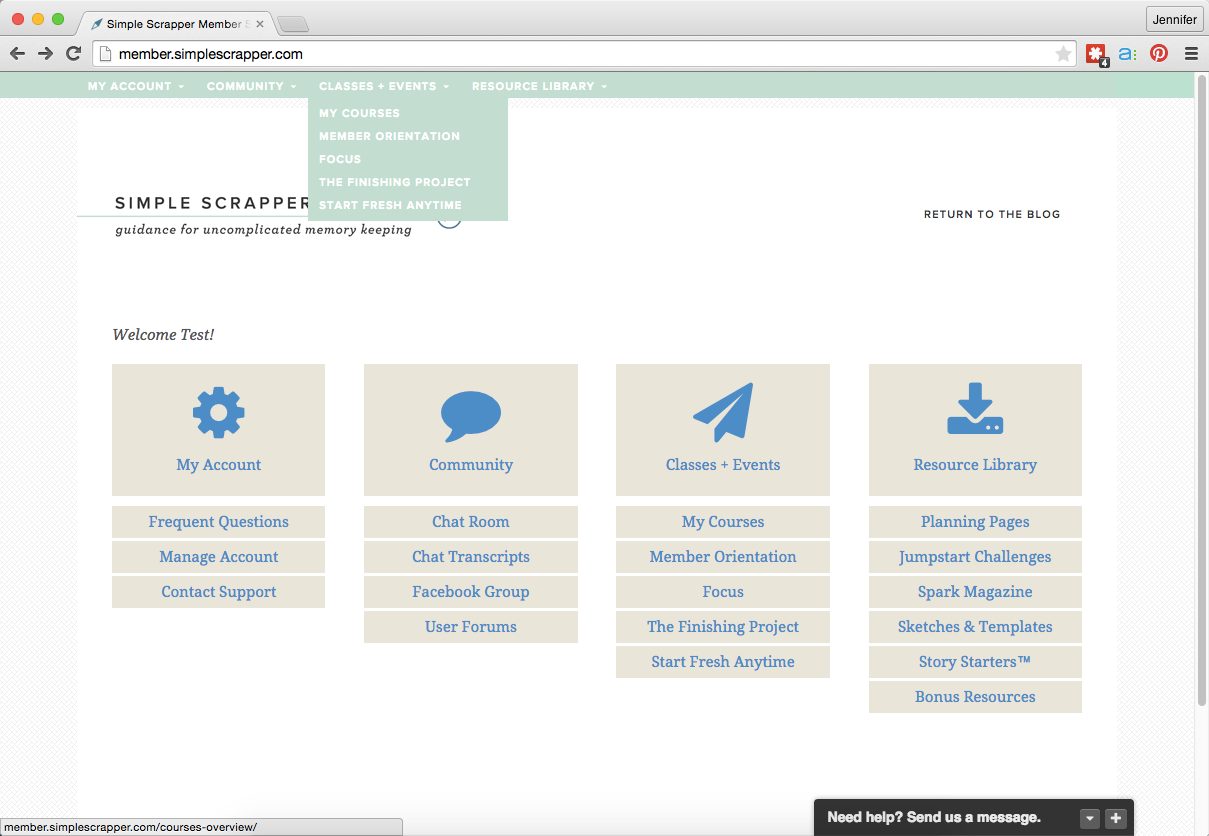The width and height of the screenshot is (1209, 836).
Task: Click the speech bubble Community icon
Action: click(x=470, y=416)
